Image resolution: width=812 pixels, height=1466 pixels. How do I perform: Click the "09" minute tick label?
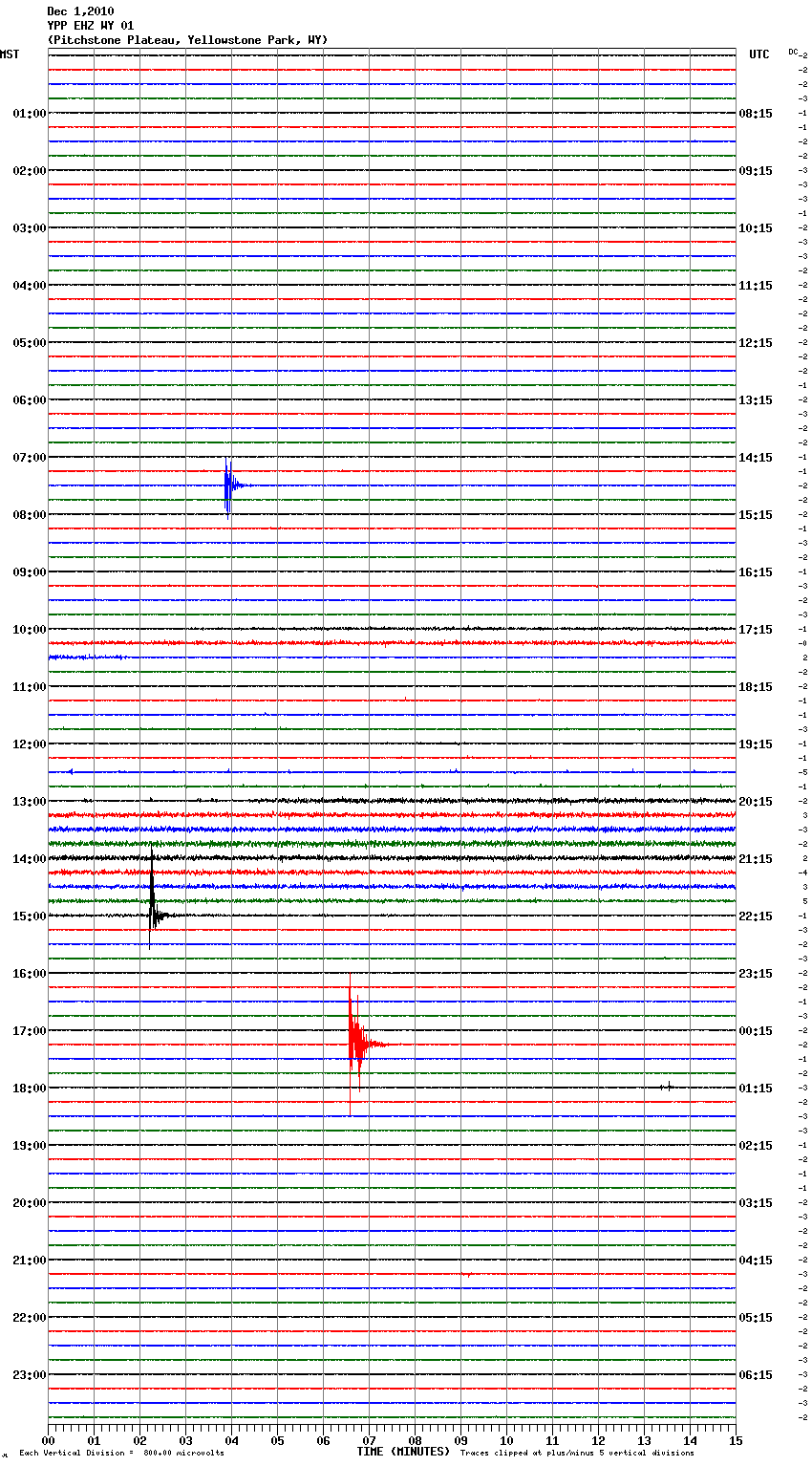point(461,1440)
